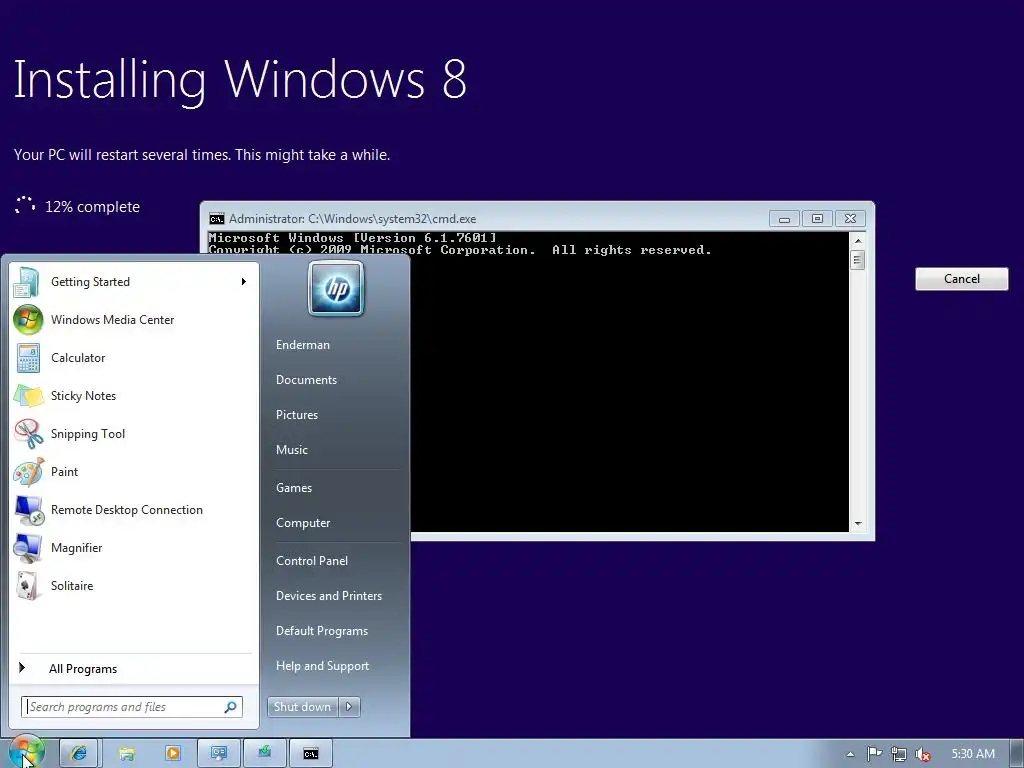Expand the Getting Started submenu arrow
The width and height of the screenshot is (1024, 768).
pos(244,281)
